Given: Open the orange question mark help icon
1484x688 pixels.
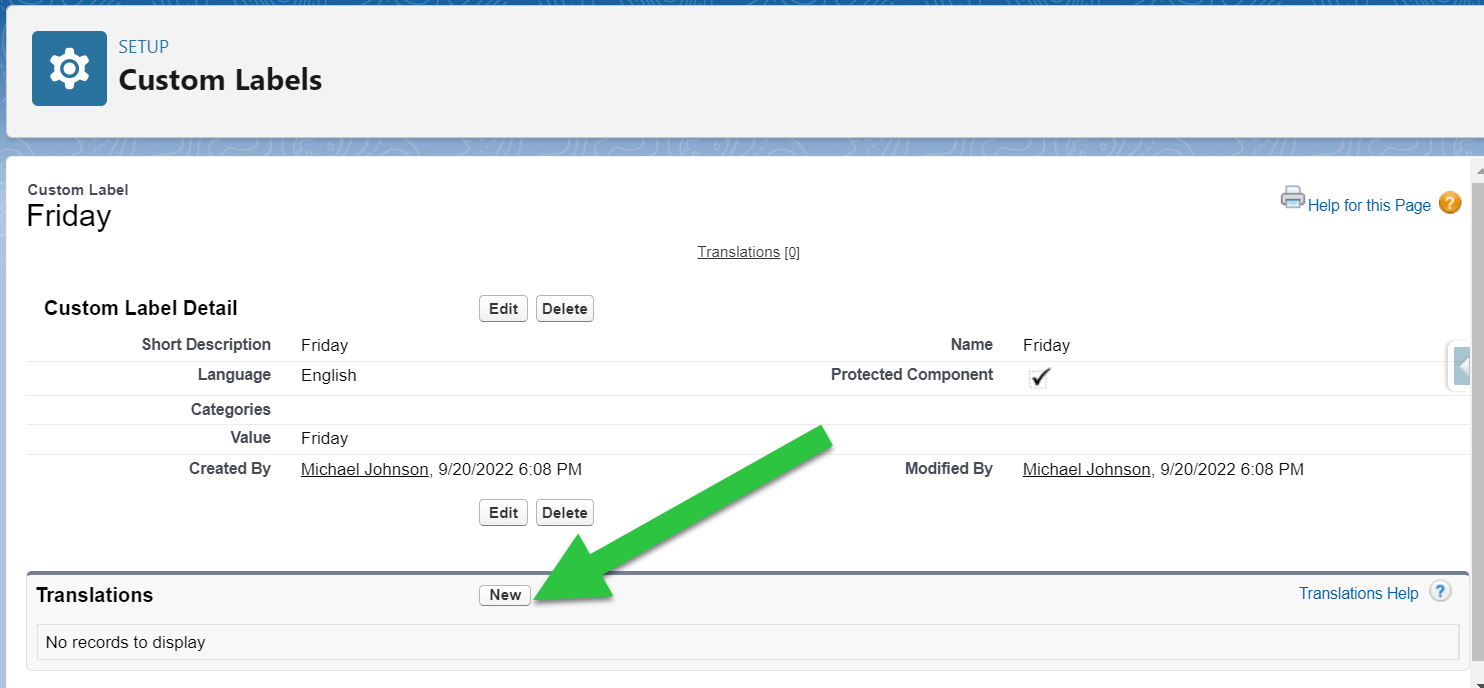Looking at the screenshot, I should [1450, 203].
